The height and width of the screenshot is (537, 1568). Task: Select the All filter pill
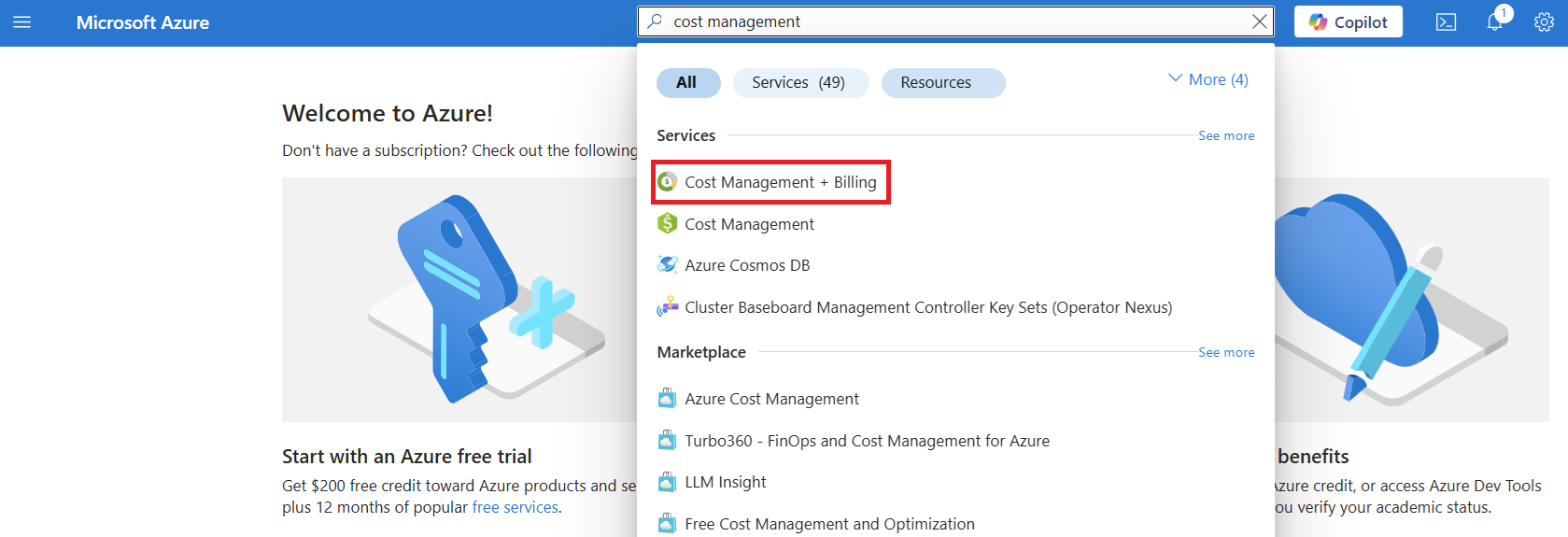point(687,83)
